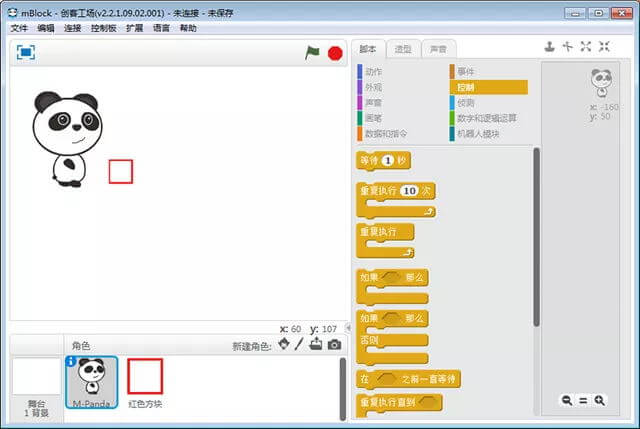The image size is (640, 429).
Task: Open the 帮助 menu
Action: point(188,28)
